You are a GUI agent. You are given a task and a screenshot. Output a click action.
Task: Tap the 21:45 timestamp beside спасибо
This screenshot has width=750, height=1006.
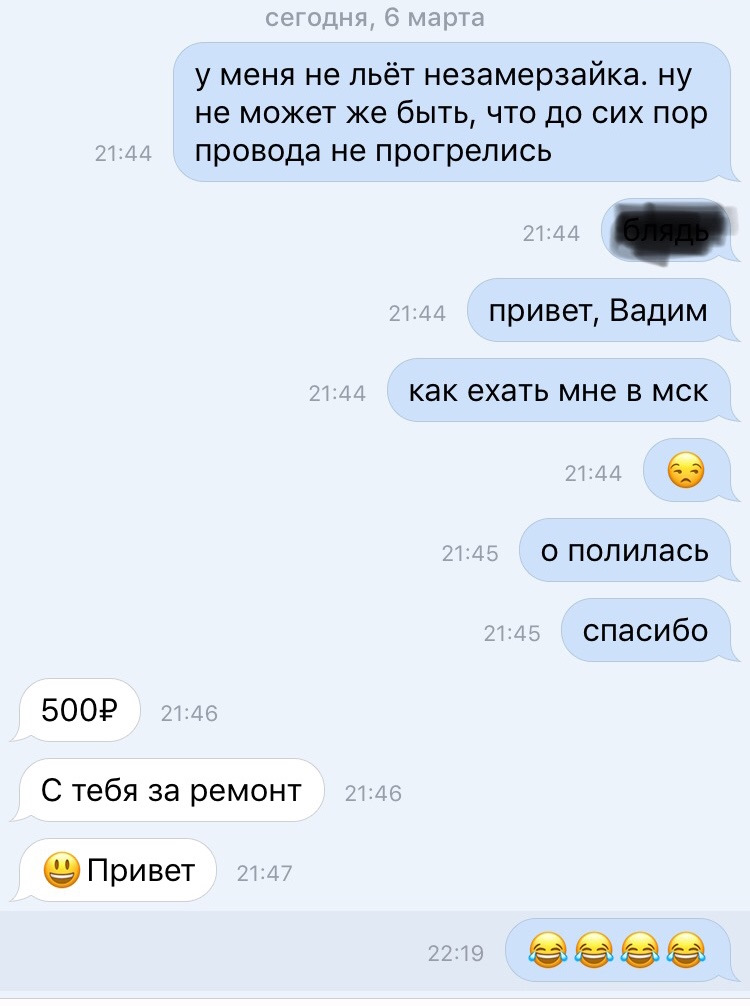[x=512, y=633]
